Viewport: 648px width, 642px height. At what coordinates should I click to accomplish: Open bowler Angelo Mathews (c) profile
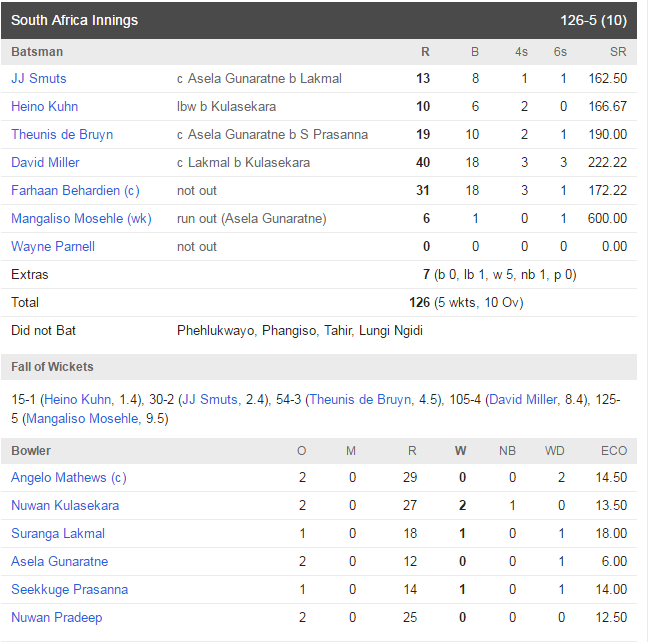click(x=68, y=478)
